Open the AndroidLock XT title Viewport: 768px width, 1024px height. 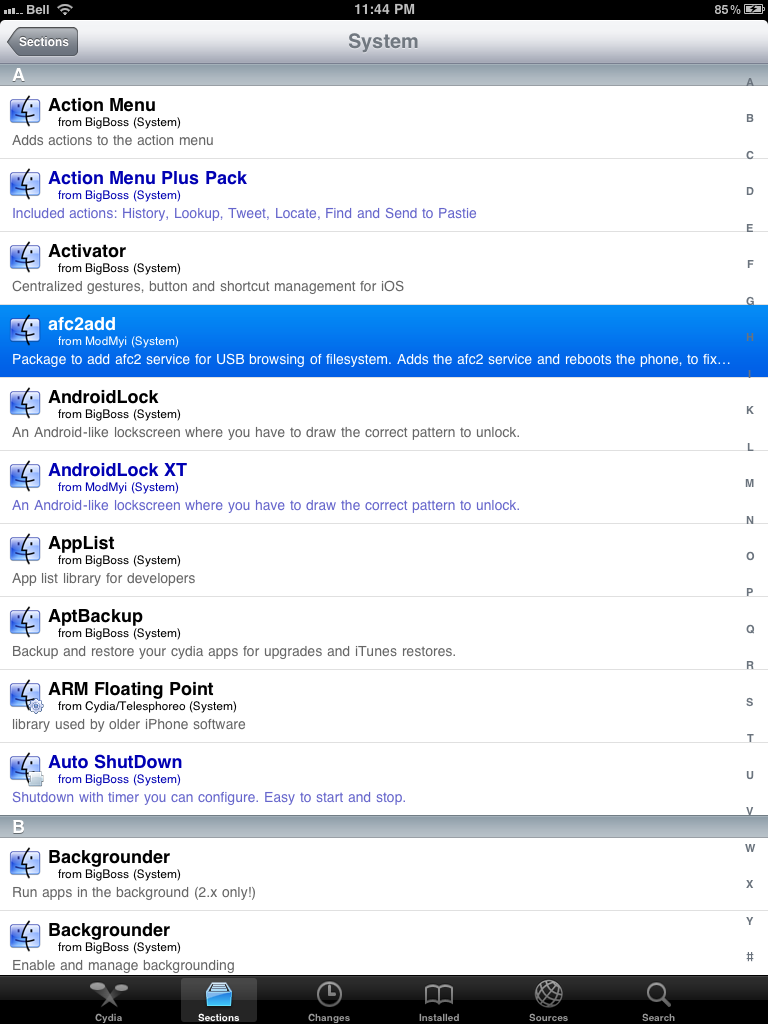[118, 470]
